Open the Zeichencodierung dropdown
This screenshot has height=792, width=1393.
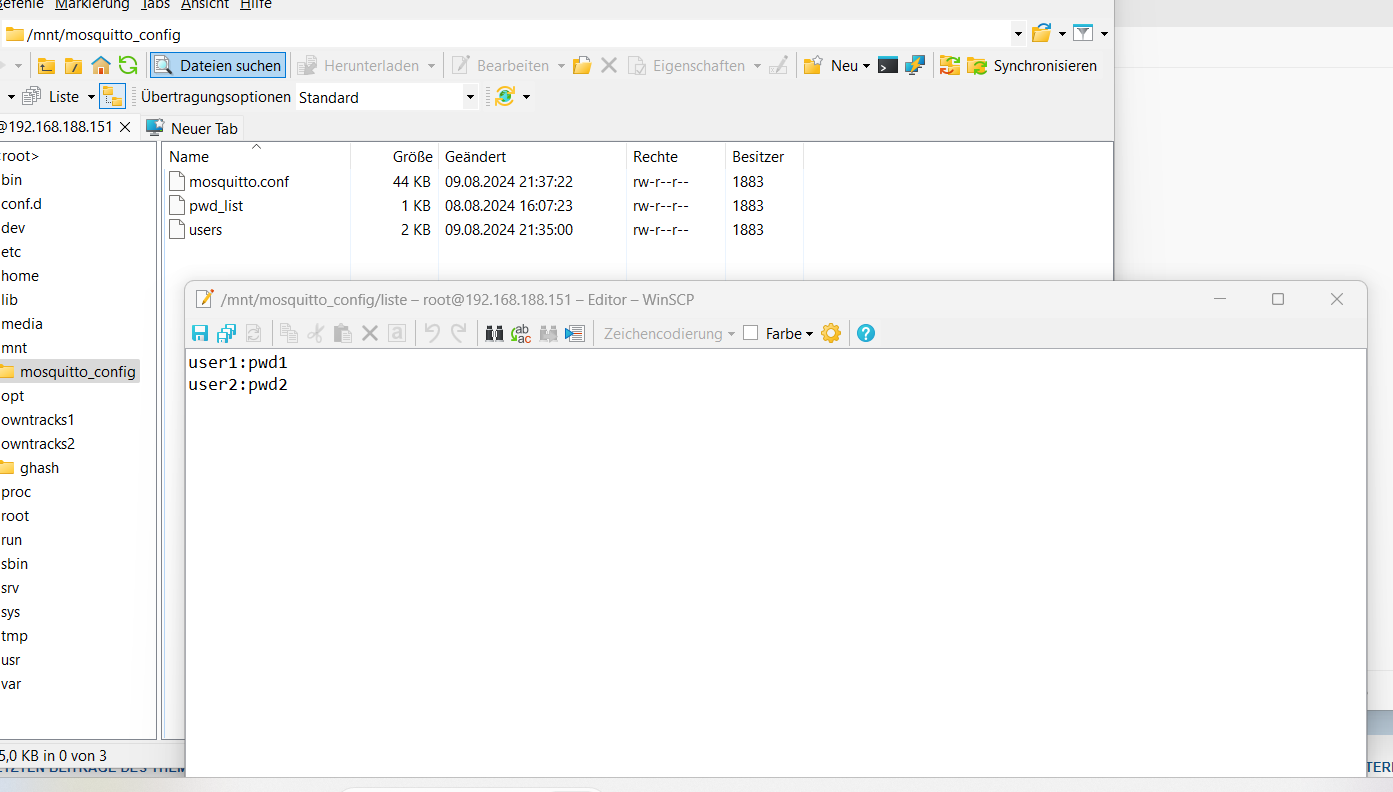[x=669, y=334]
